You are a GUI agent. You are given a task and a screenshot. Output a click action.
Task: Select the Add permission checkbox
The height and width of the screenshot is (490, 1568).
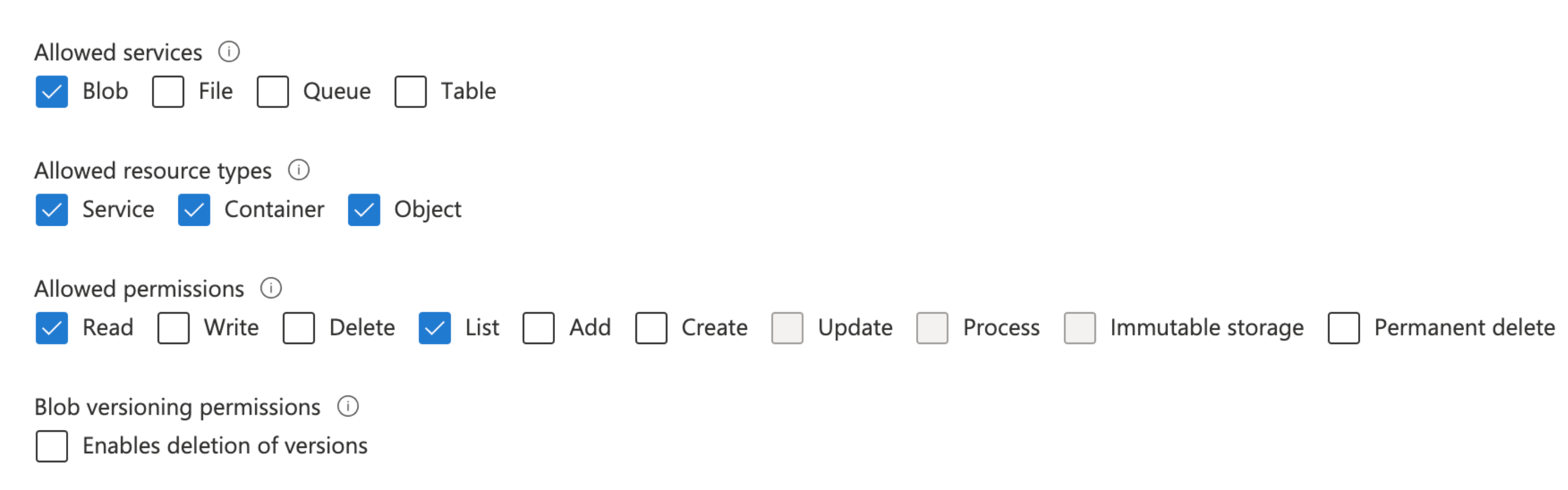click(538, 328)
